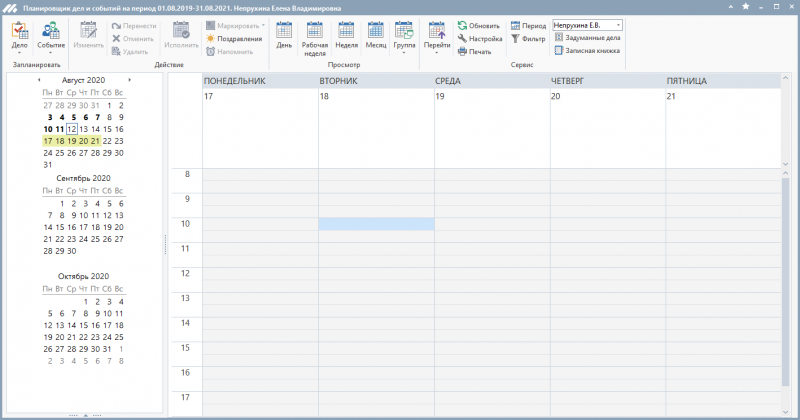Image resolution: width=800 pixels, height=420 pixels.
Task: Click the all-day area scroll down arrow
Action: (785, 164)
